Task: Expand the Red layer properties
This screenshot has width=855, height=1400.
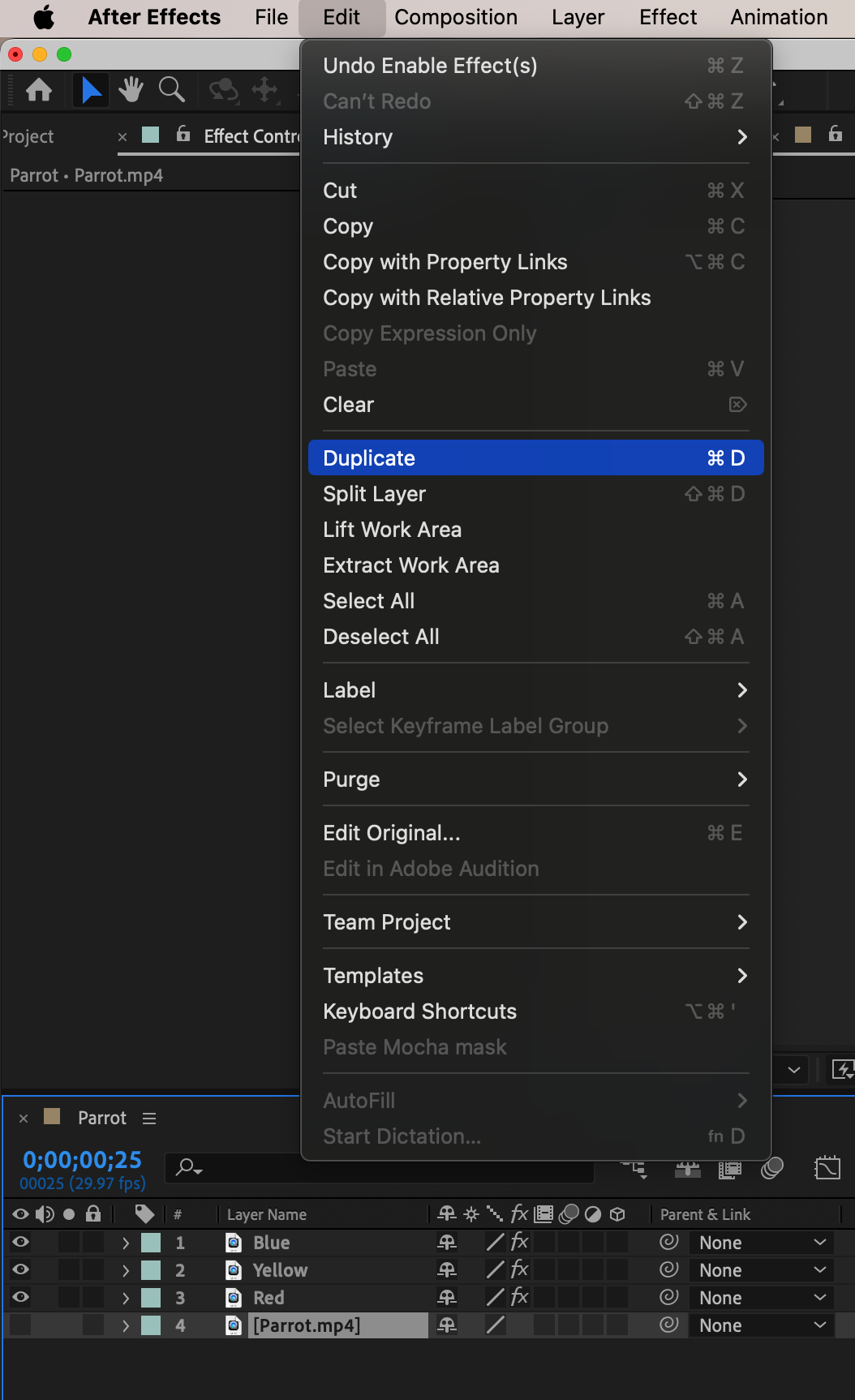Action: coord(125,1297)
